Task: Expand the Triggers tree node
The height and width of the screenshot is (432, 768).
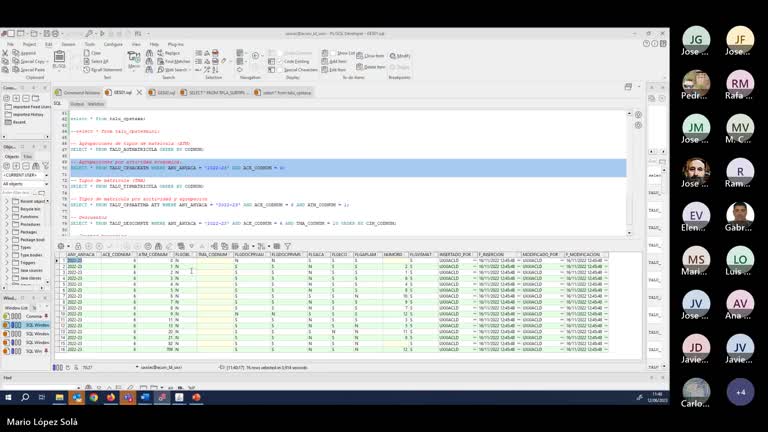Action: (7, 263)
